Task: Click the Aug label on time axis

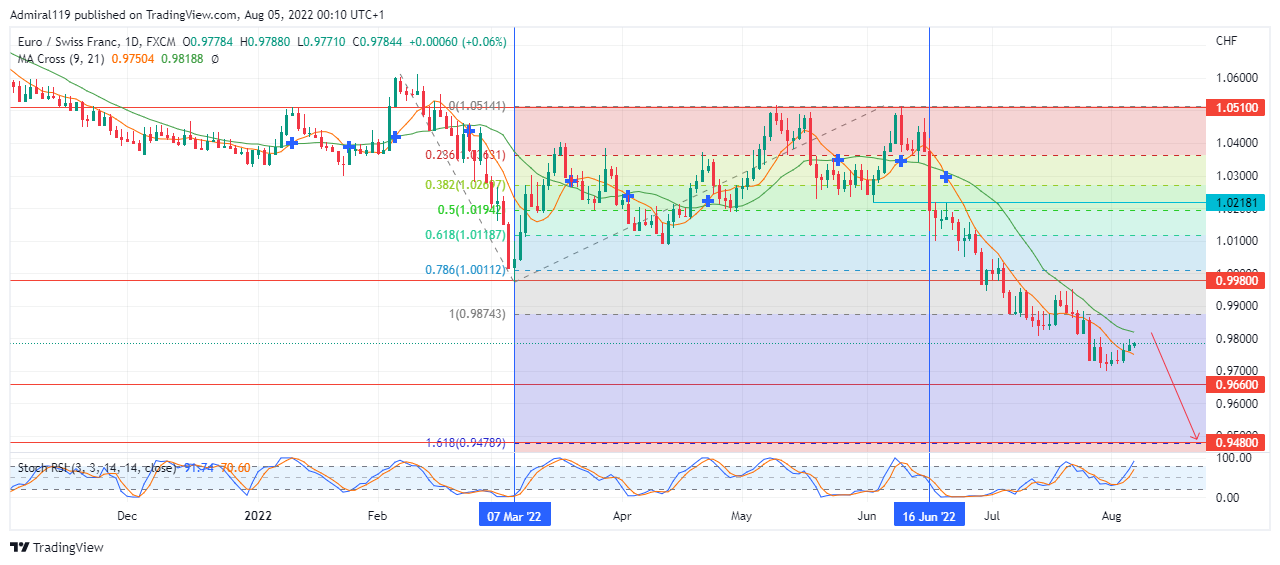Action: [1111, 516]
